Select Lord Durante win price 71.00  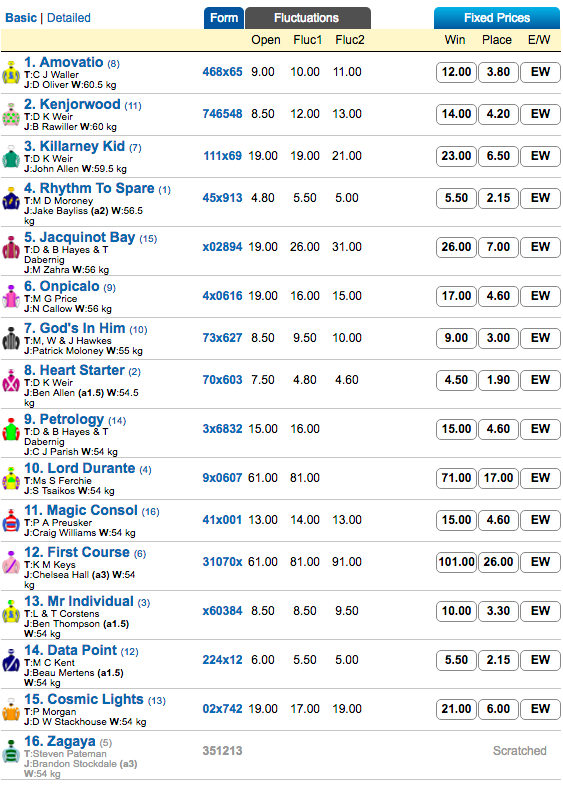point(456,478)
